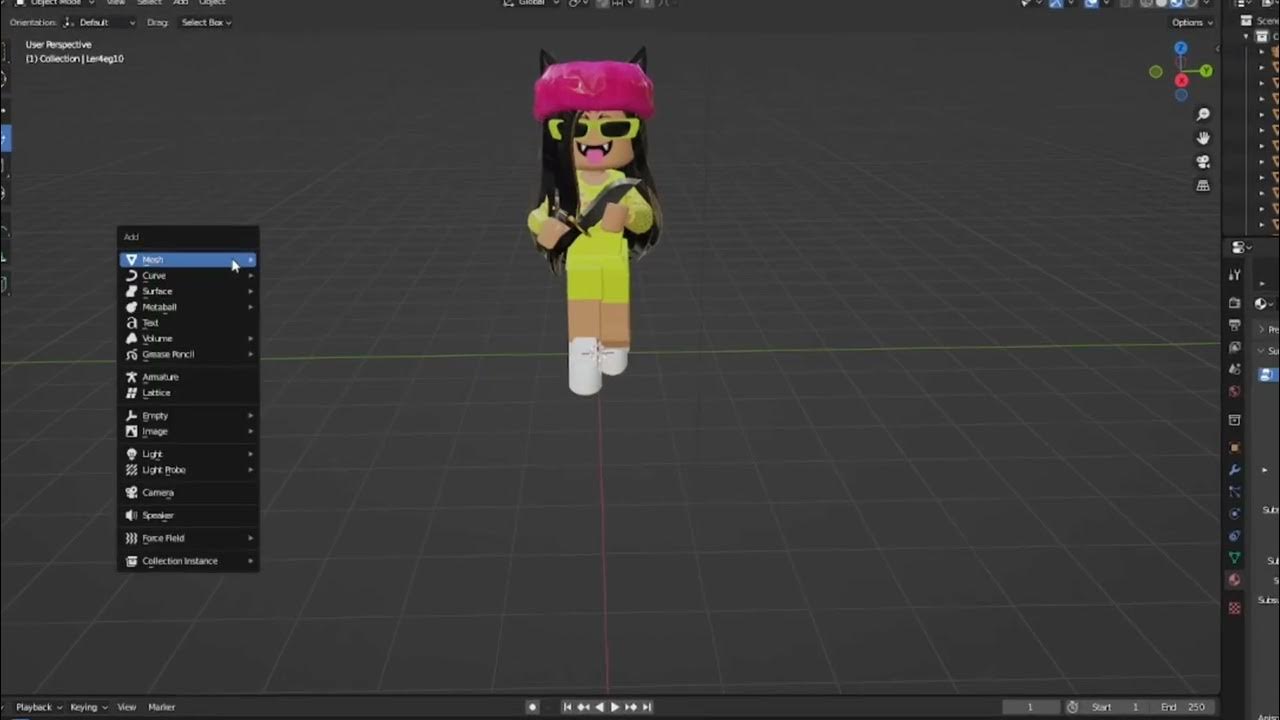
Task: Click the pan view hand icon
Action: click(1203, 138)
